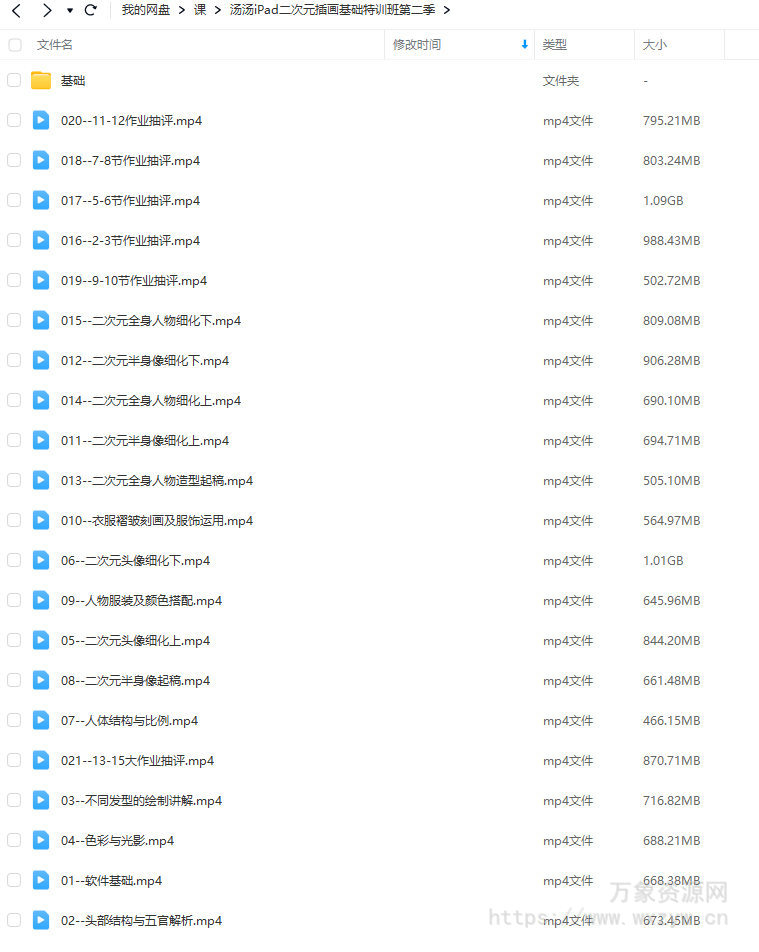Navigate to 我的网盘 breadcrumb
The image size is (759, 952).
[x=146, y=10]
